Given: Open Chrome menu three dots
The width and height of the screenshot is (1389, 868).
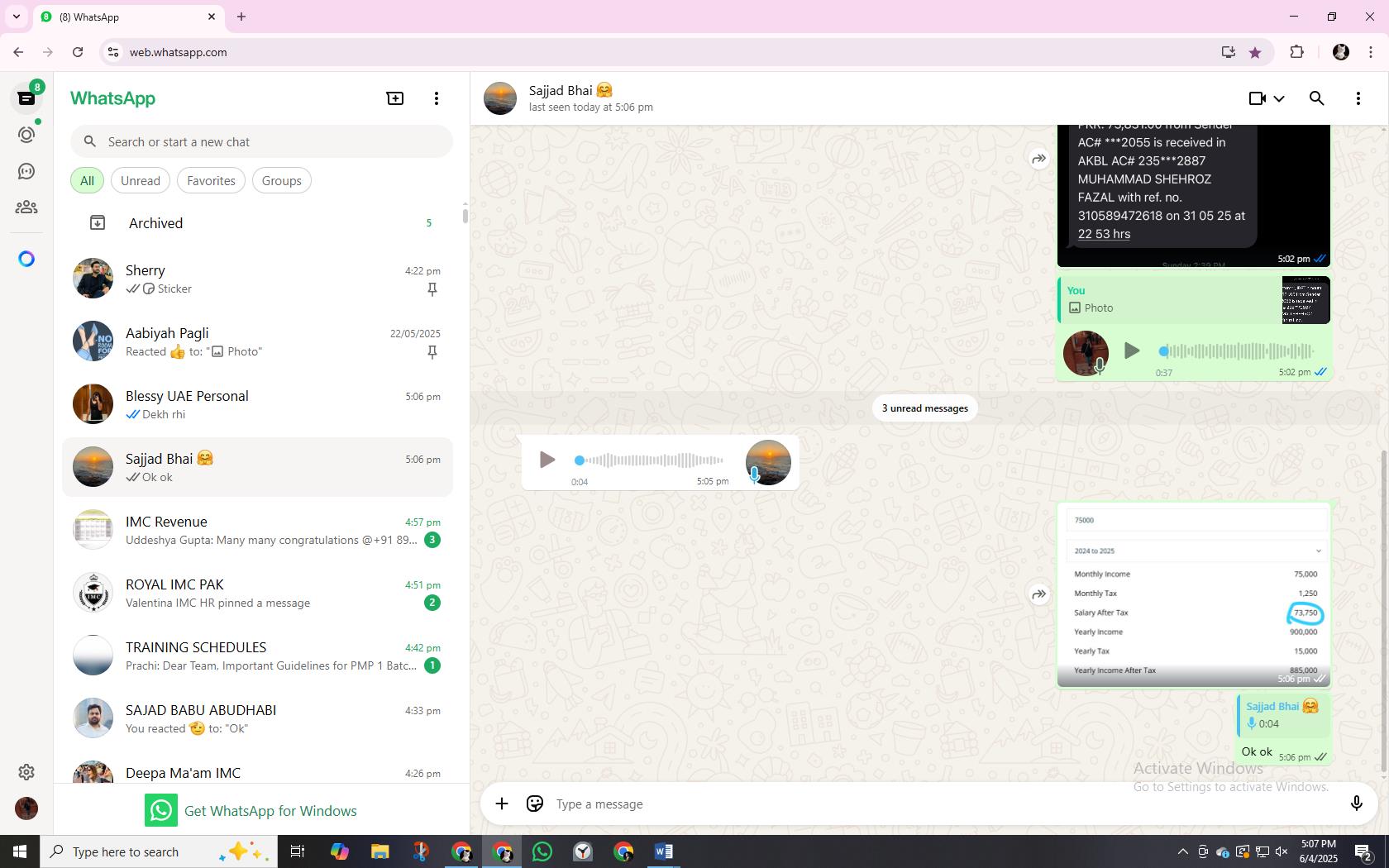Looking at the screenshot, I should 1371,52.
